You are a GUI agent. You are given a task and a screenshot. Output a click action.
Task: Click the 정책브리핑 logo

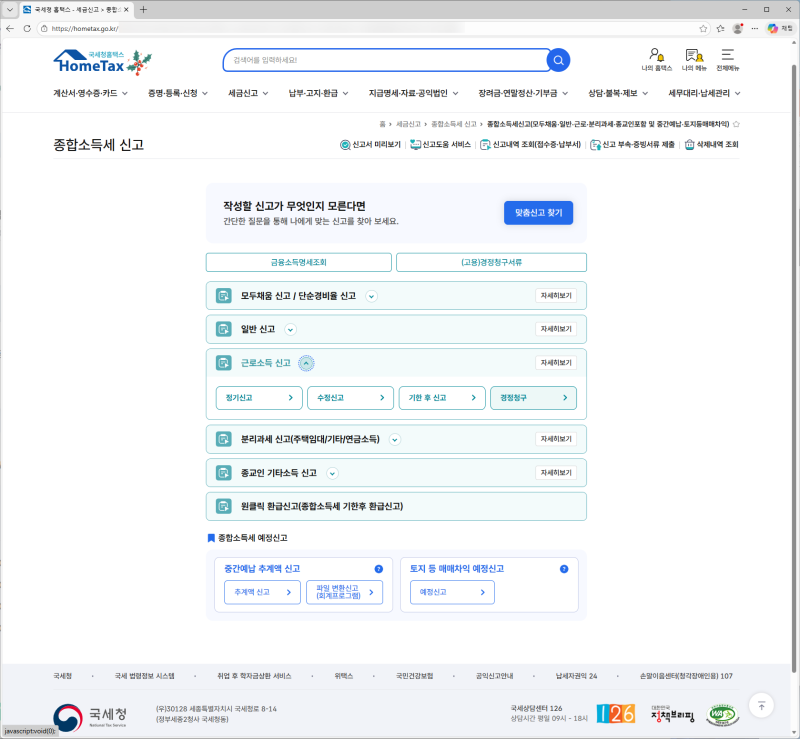pyautogui.click(x=672, y=714)
